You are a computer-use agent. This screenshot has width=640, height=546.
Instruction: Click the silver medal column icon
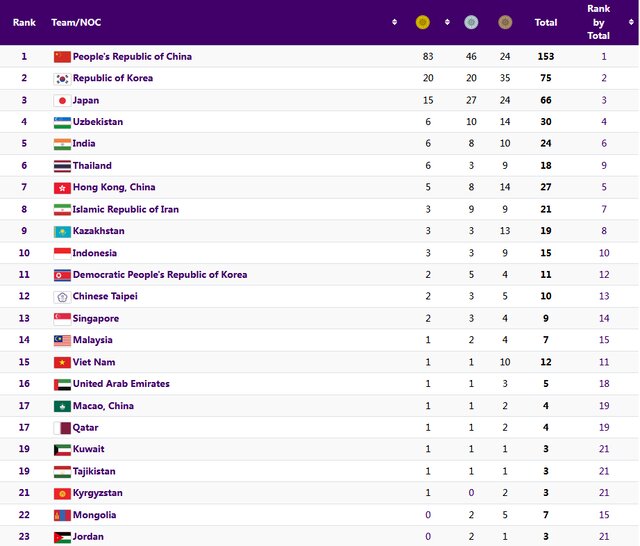point(472,22)
